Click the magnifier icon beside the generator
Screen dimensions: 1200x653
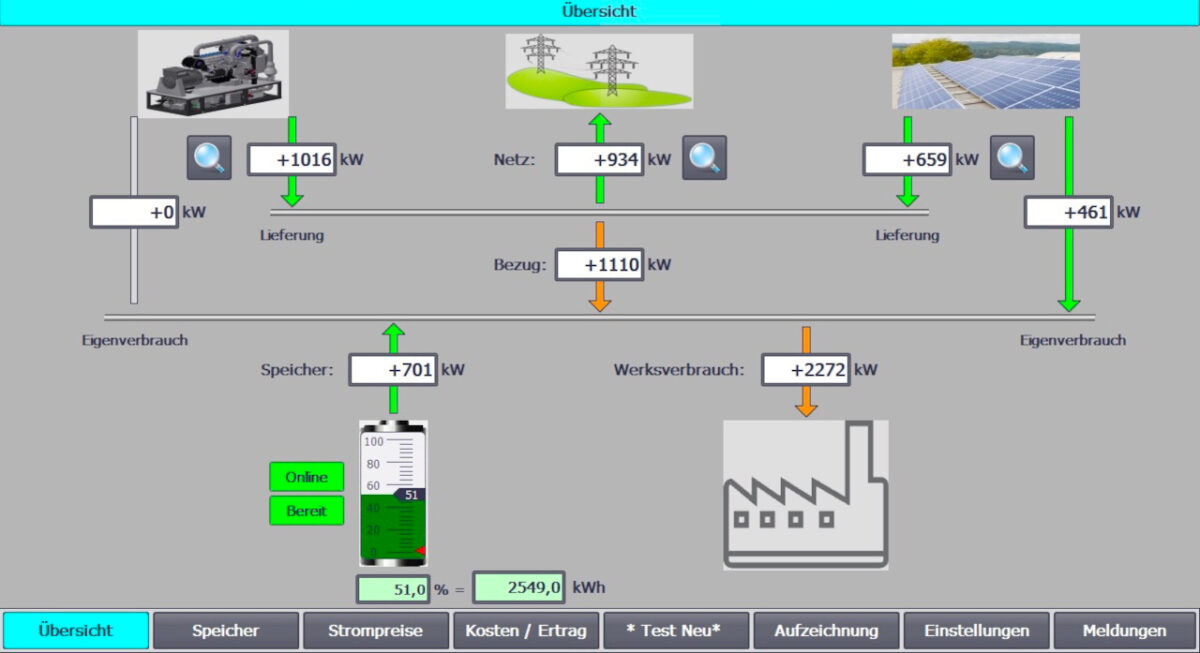209,158
